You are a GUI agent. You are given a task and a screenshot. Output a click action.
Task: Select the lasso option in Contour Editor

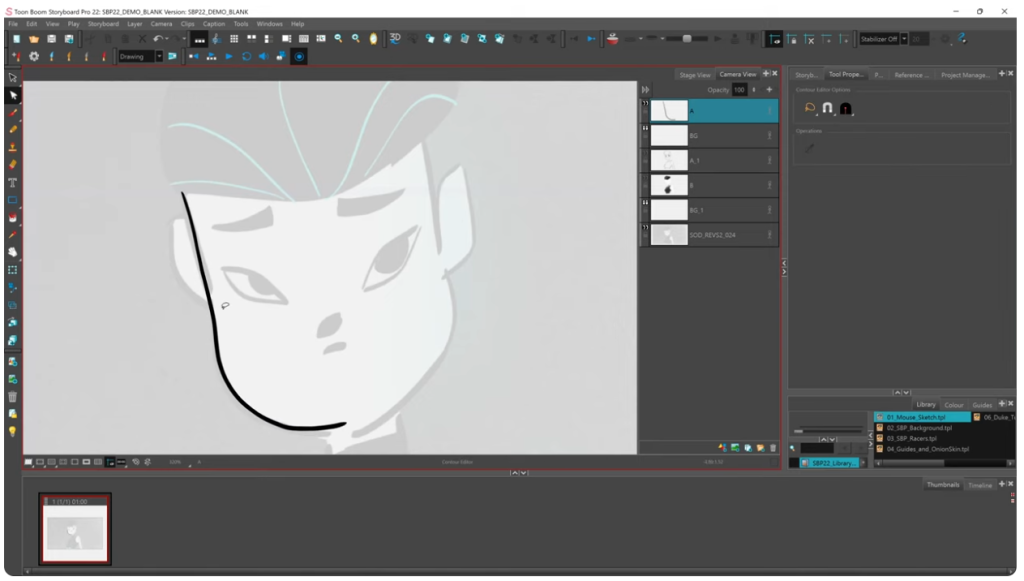coord(810,108)
